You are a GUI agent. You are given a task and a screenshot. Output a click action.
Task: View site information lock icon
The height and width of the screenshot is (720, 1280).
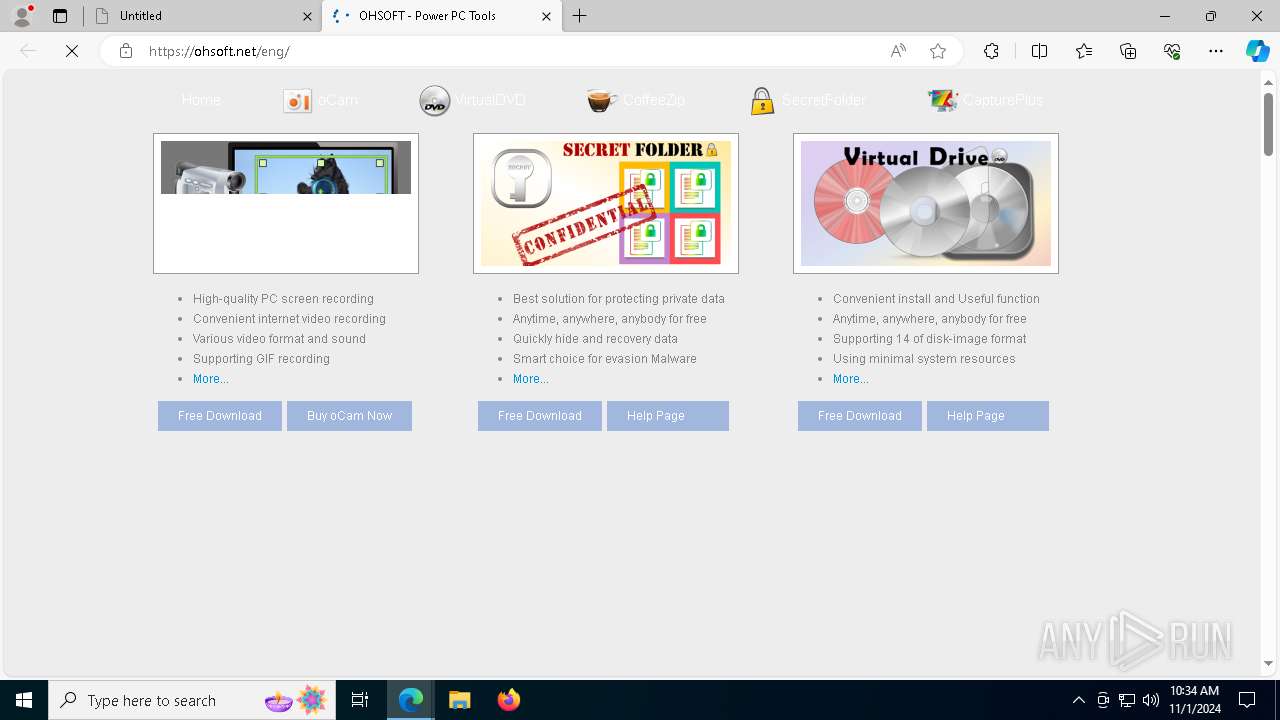click(x=125, y=51)
